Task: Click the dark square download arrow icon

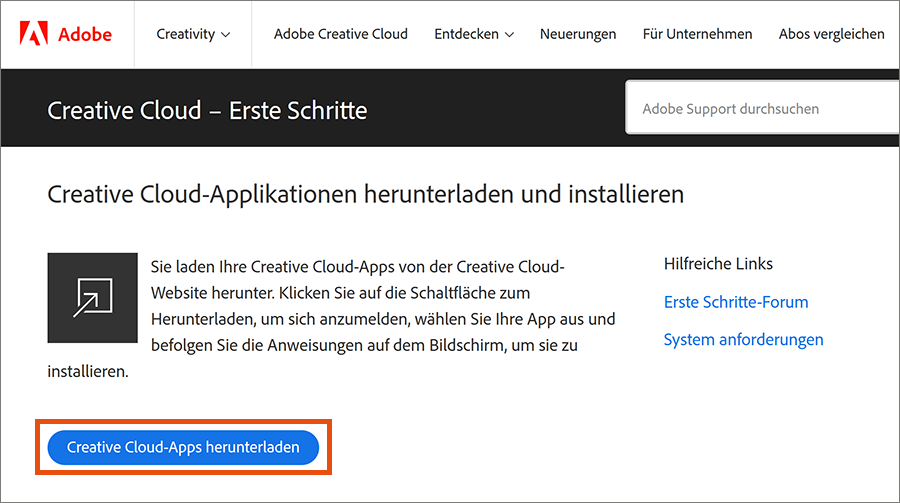Action: click(x=92, y=298)
